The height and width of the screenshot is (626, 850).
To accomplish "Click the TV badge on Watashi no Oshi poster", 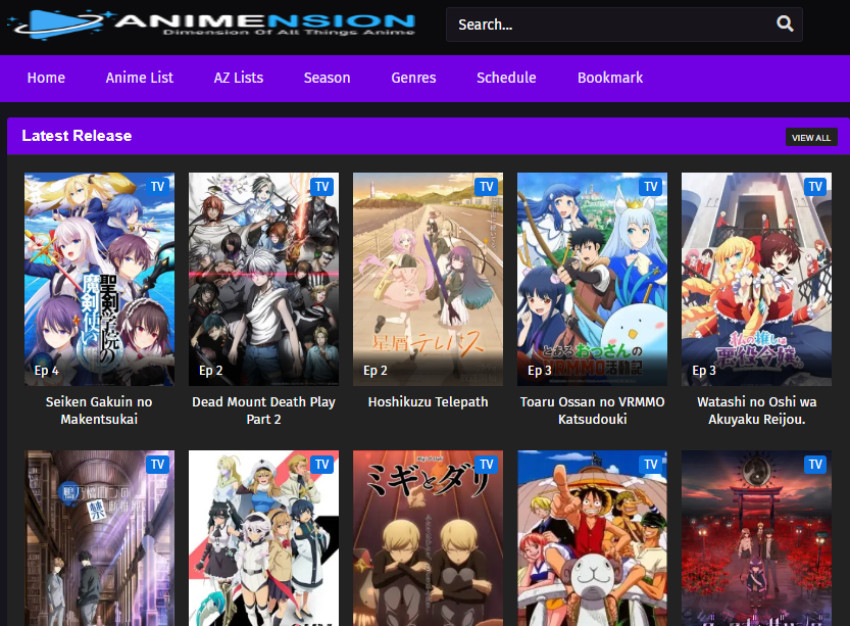I will (x=814, y=186).
